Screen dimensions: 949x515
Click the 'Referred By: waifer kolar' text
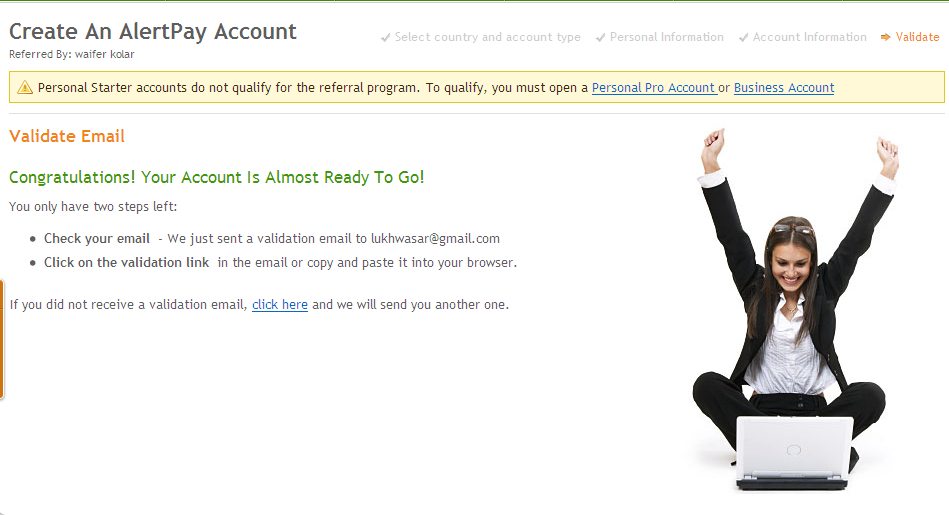71,54
